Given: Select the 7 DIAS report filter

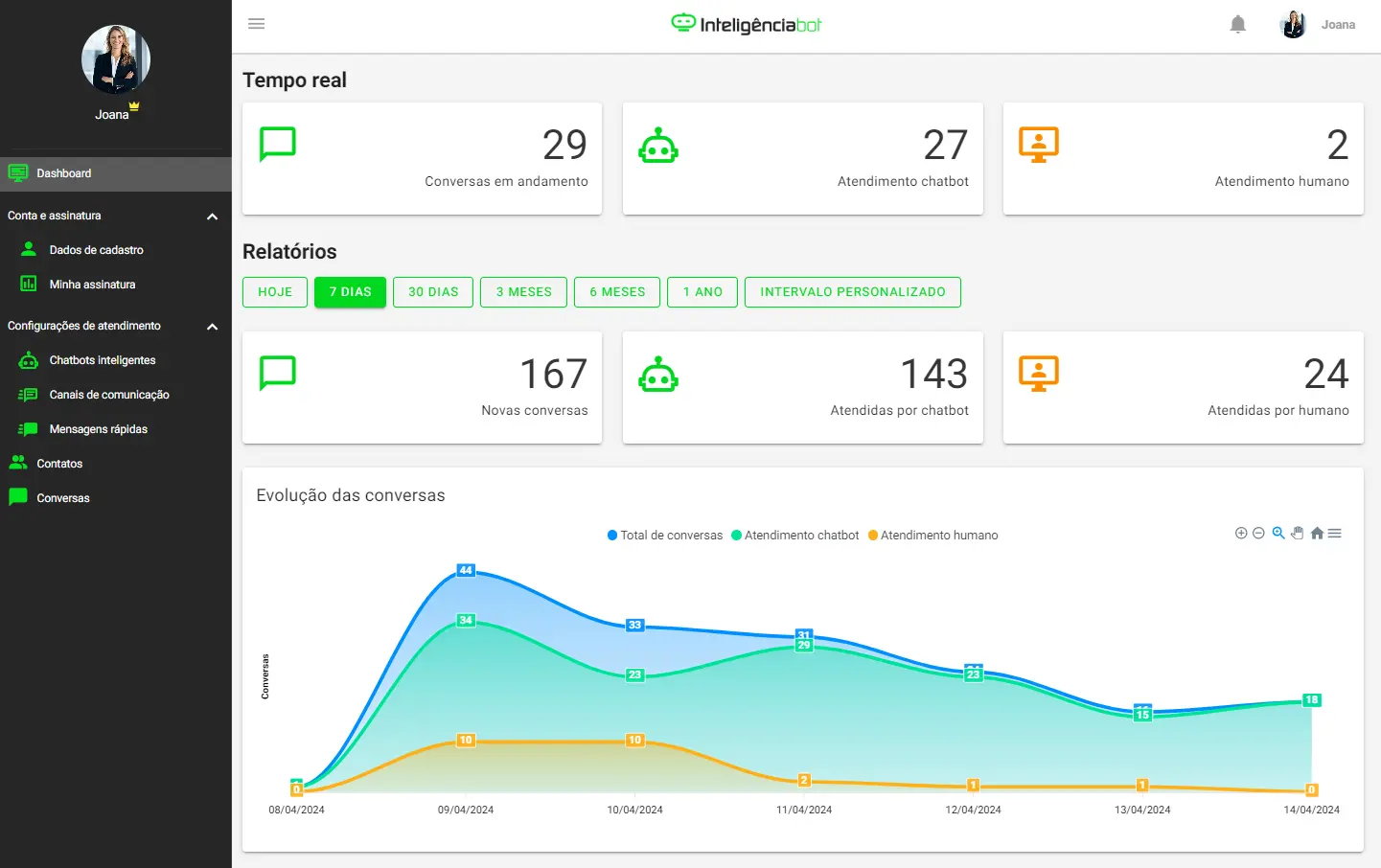Looking at the screenshot, I should [x=350, y=292].
